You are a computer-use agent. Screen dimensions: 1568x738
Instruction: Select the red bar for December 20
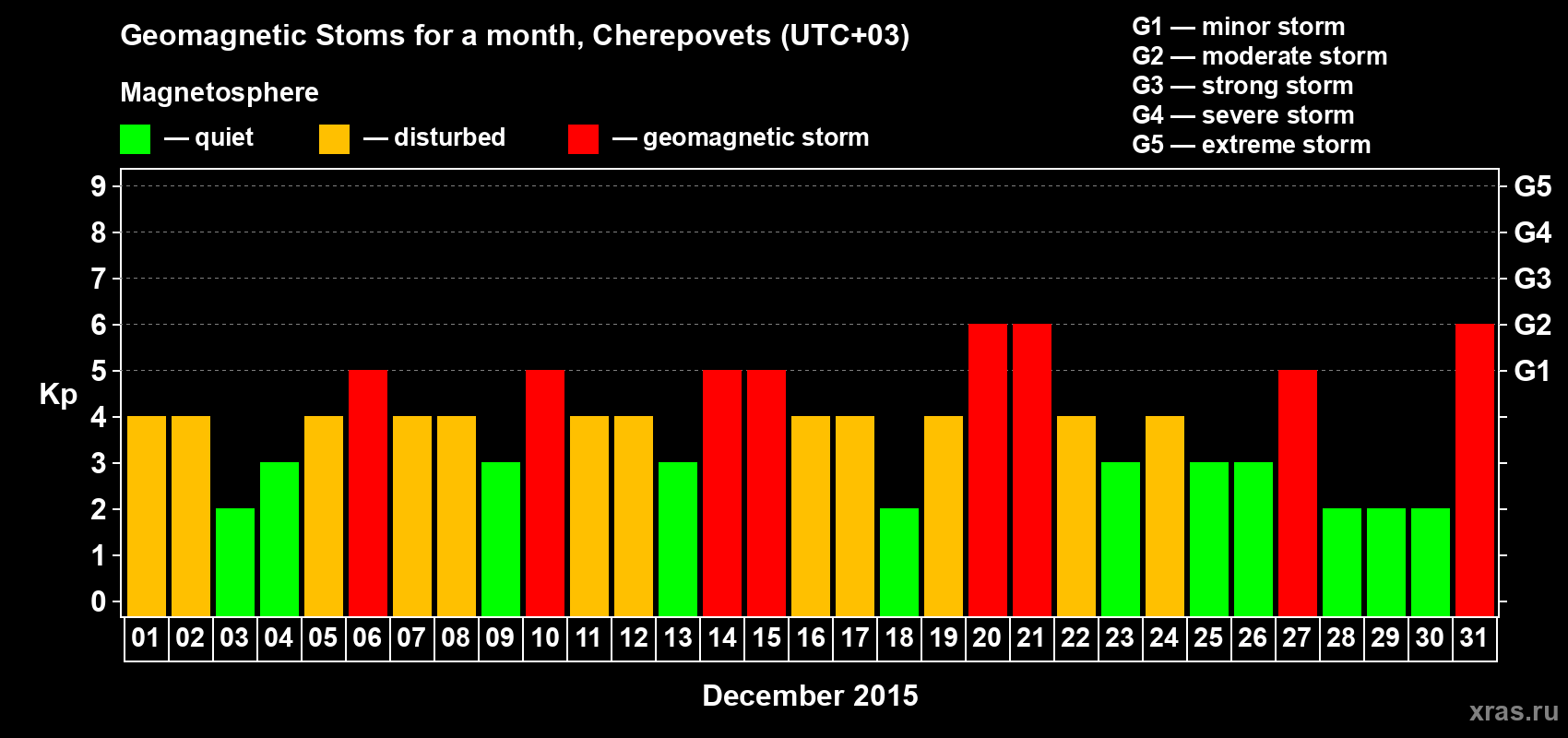(988, 470)
